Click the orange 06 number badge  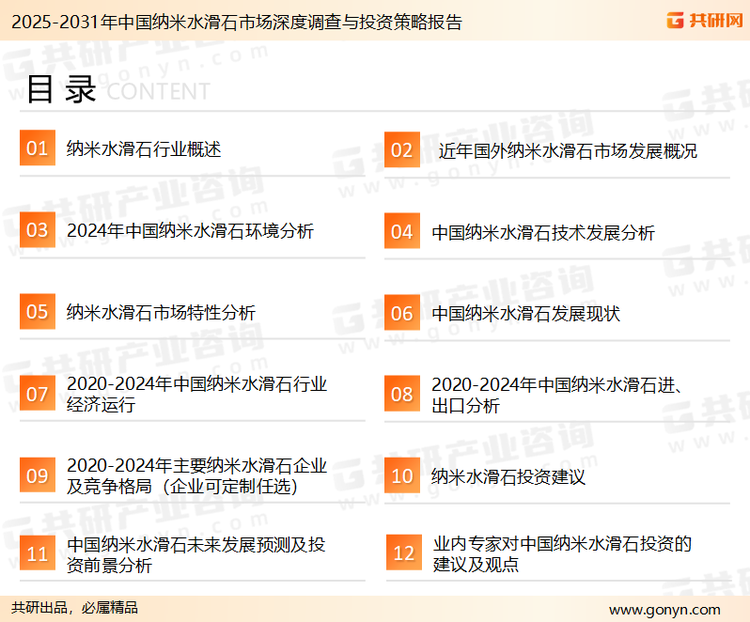coord(402,313)
